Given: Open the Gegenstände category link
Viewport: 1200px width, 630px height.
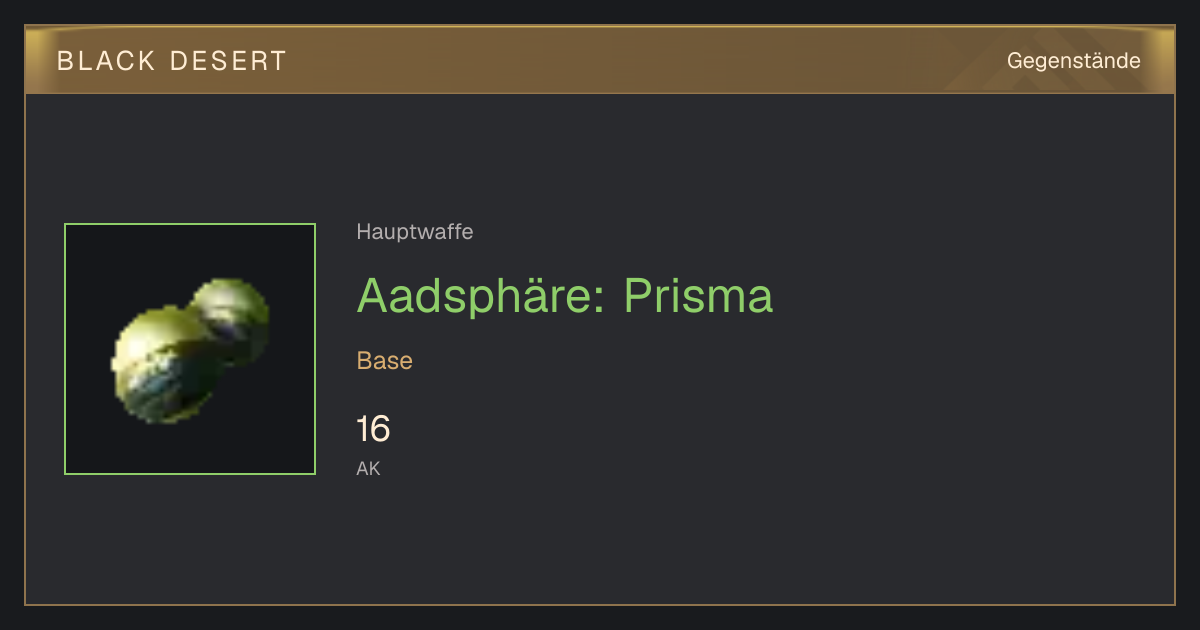Looking at the screenshot, I should (1074, 61).
